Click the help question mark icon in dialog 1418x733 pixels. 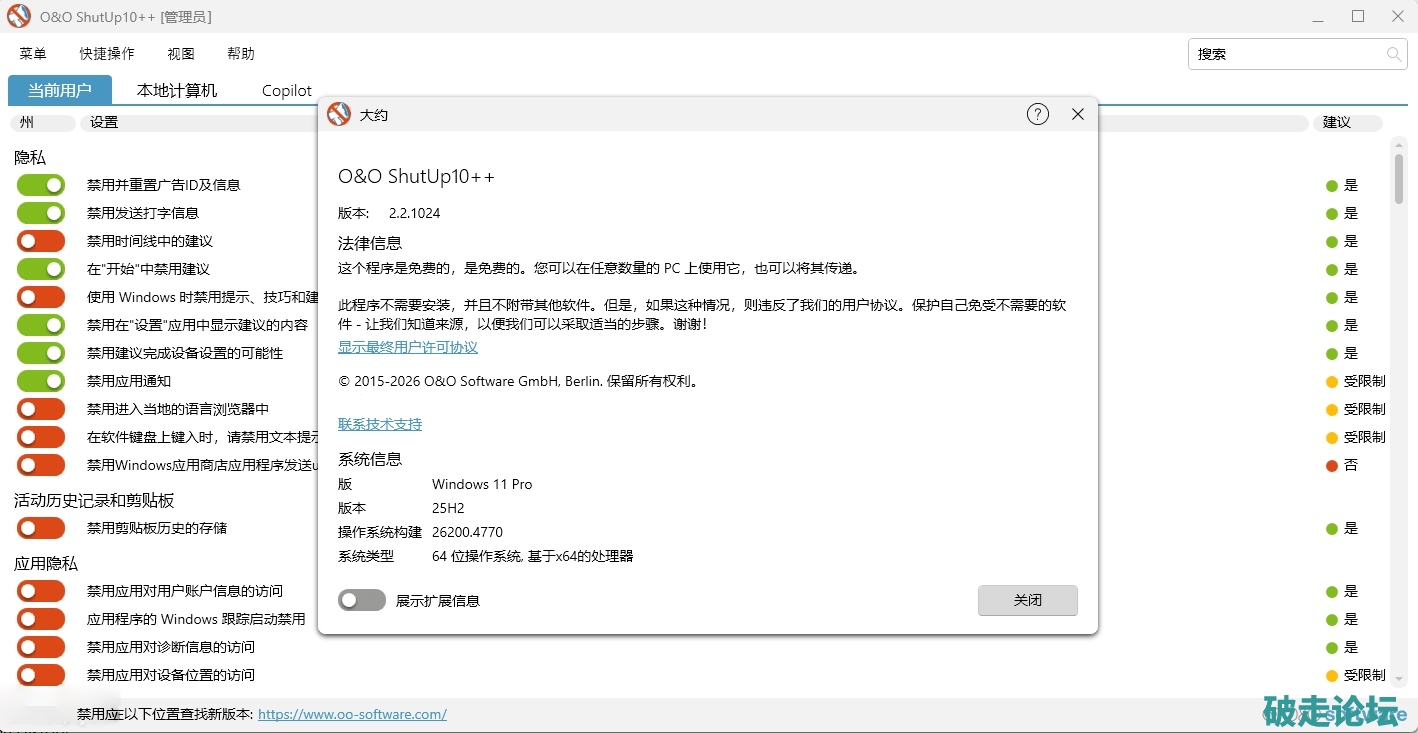click(x=1038, y=114)
